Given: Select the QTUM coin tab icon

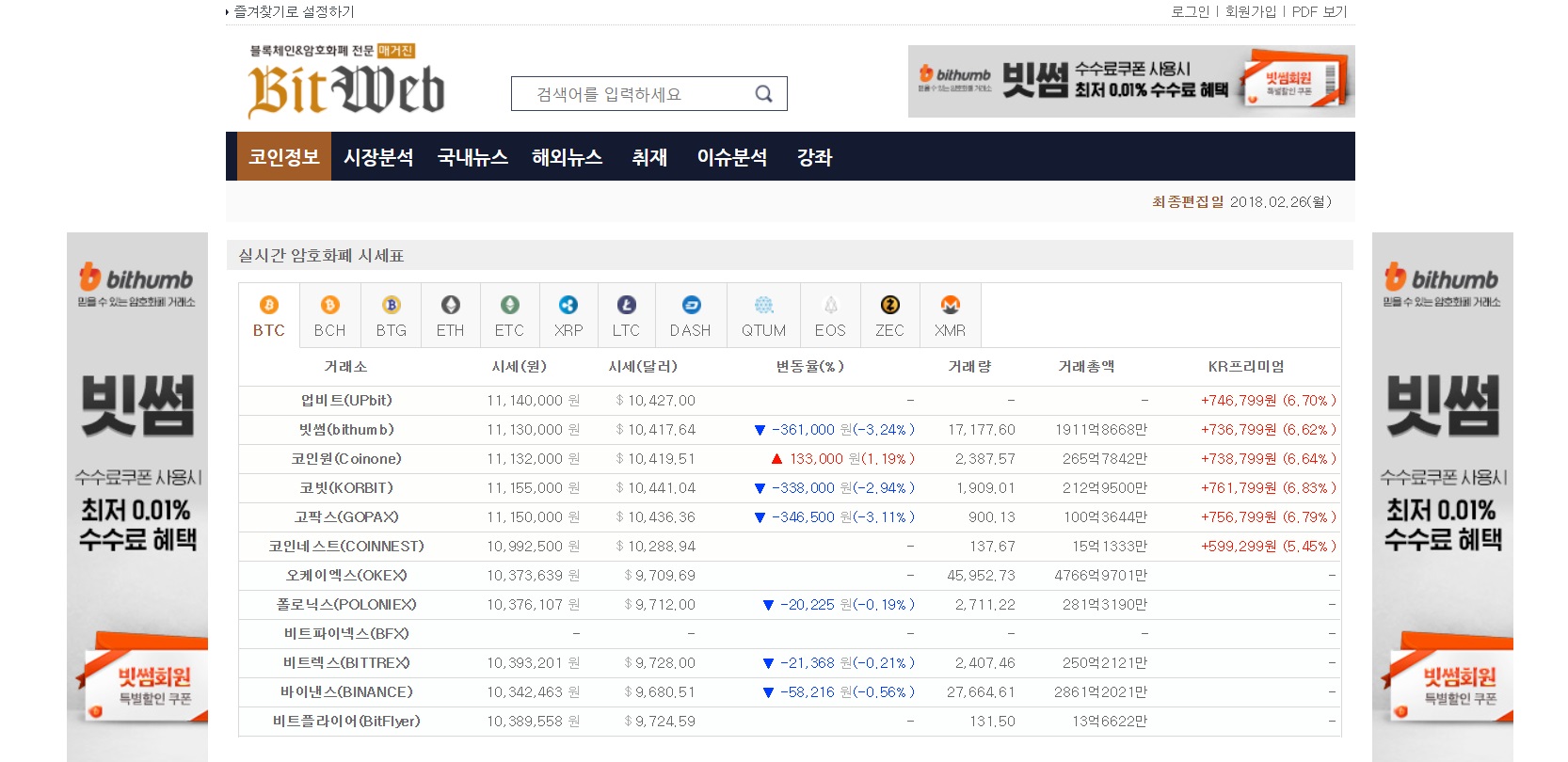Looking at the screenshot, I should tap(764, 305).
